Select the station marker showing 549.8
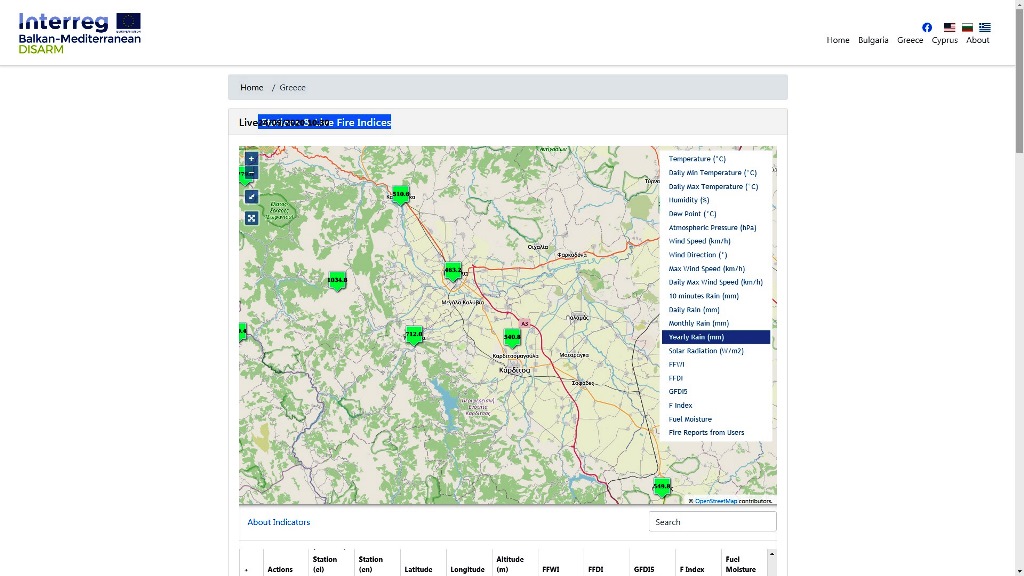The width and height of the screenshot is (1024, 576). [x=662, y=487]
